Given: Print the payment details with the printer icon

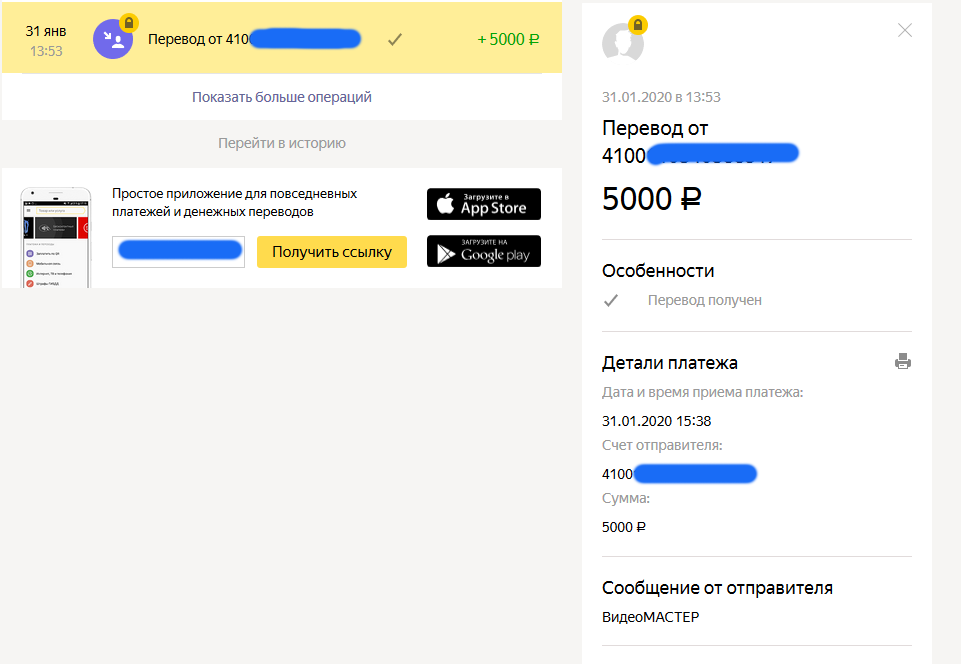Looking at the screenshot, I should pyautogui.click(x=903, y=361).
